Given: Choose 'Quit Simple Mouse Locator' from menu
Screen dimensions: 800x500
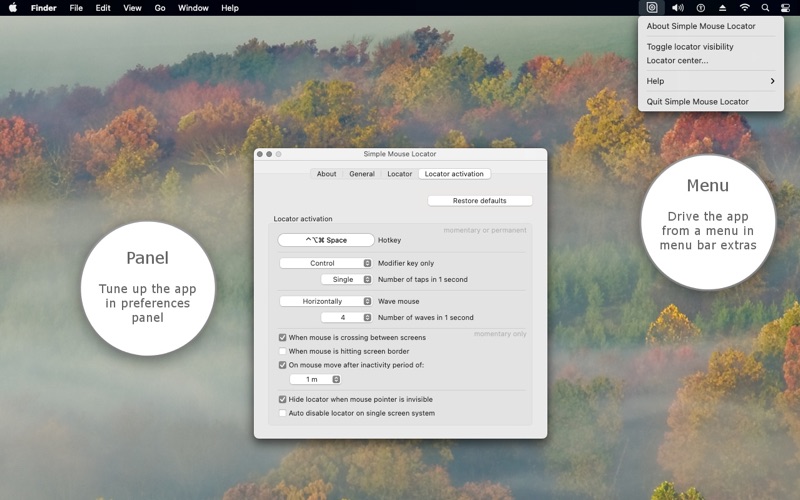Looking at the screenshot, I should (697, 102).
